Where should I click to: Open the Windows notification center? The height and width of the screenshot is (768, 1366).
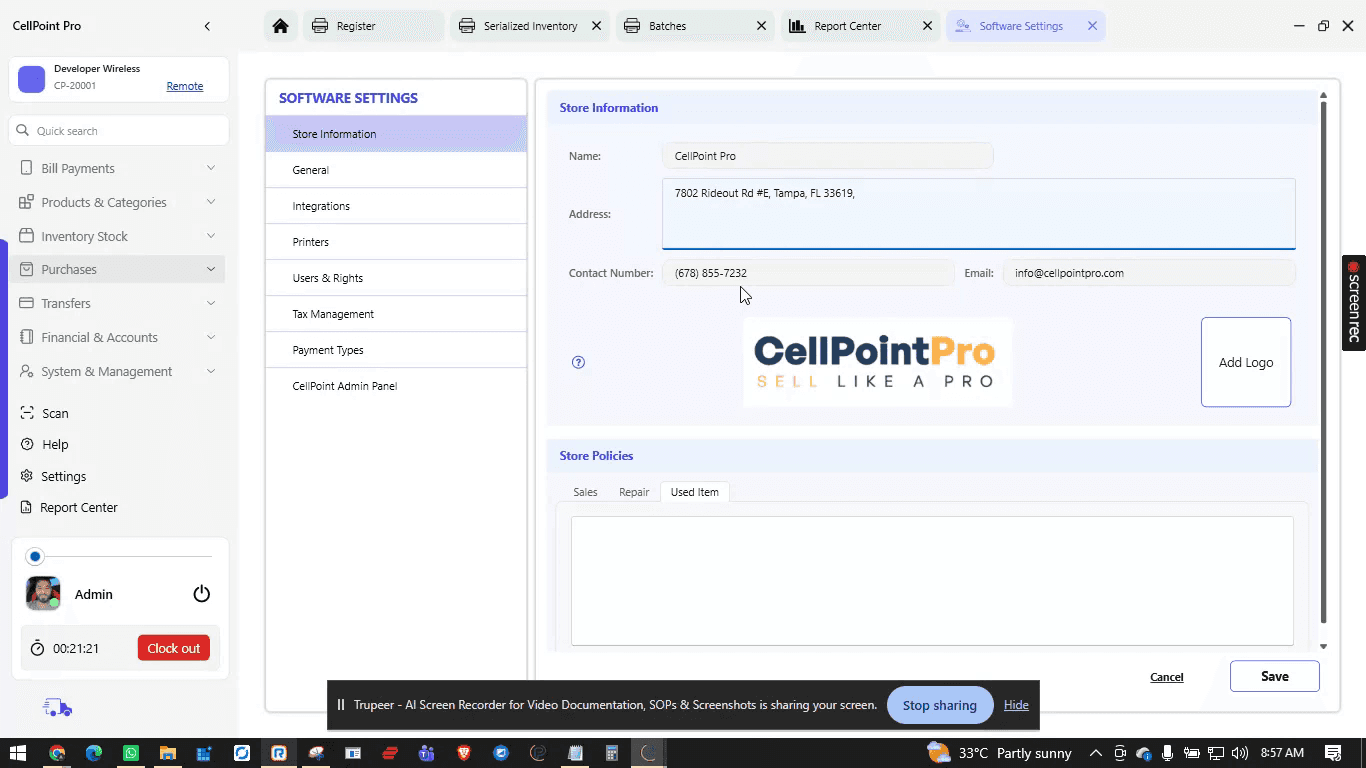tap(1333, 753)
